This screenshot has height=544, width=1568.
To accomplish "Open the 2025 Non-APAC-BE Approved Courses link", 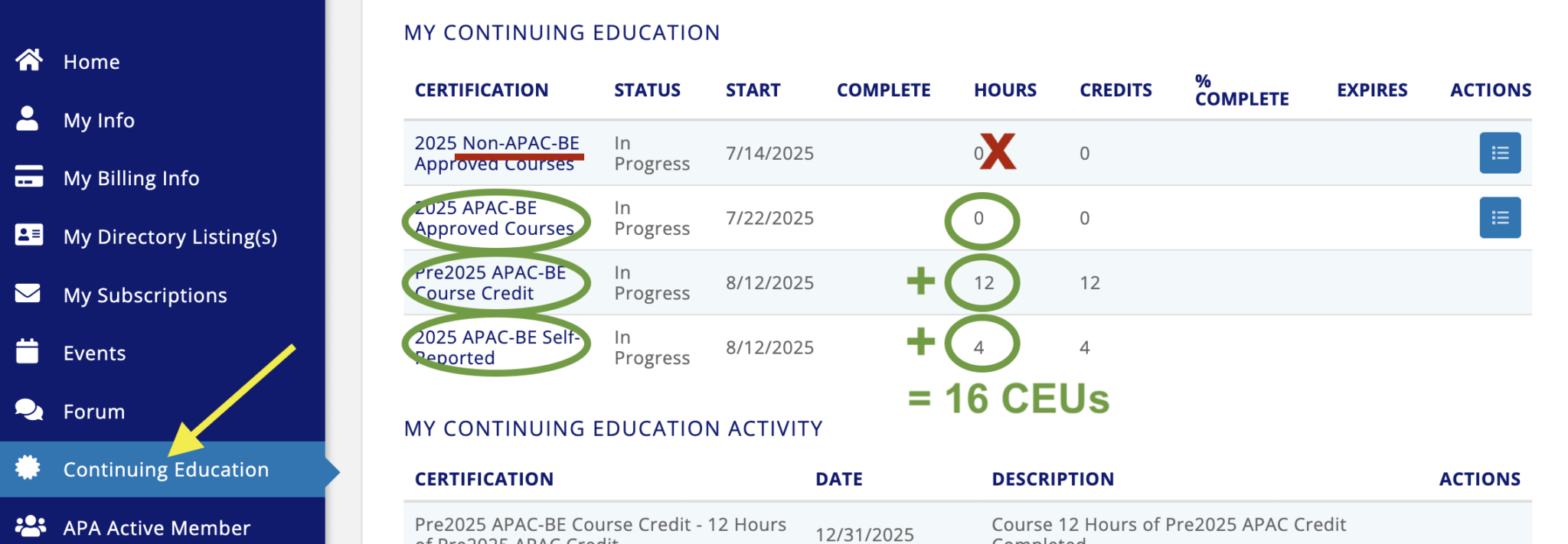I will (x=496, y=152).
